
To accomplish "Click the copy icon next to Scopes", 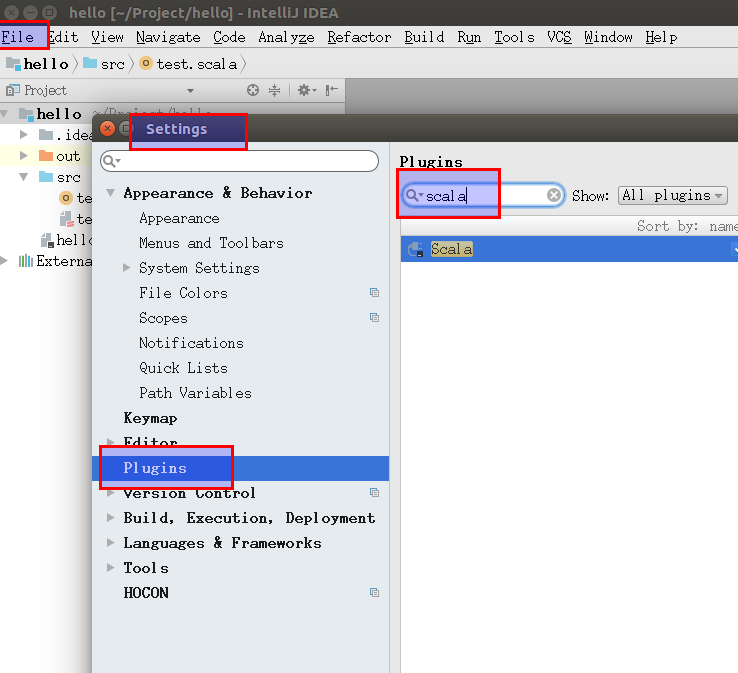I will [x=374, y=318].
